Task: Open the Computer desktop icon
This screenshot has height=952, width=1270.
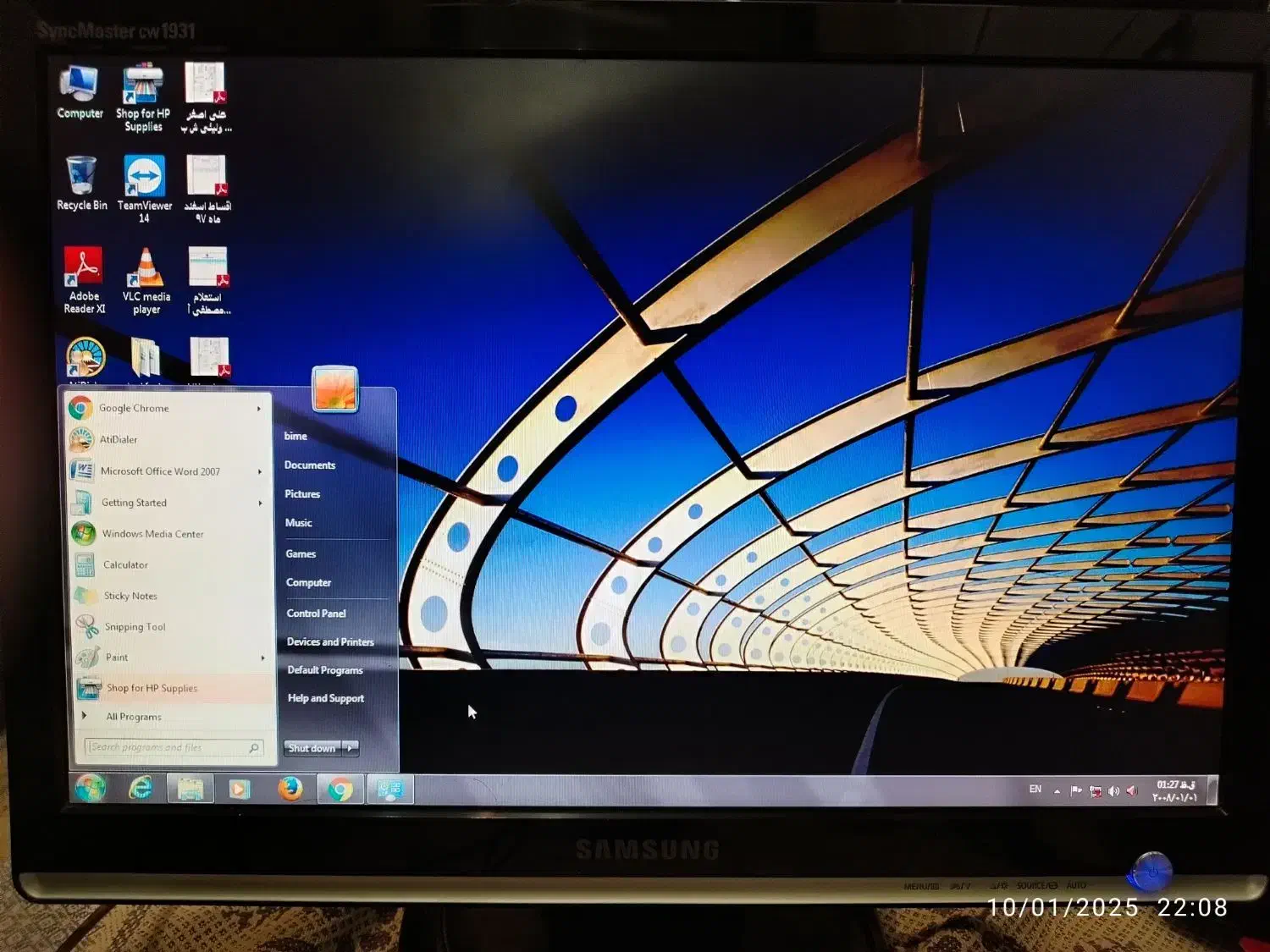Action: click(x=80, y=91)
